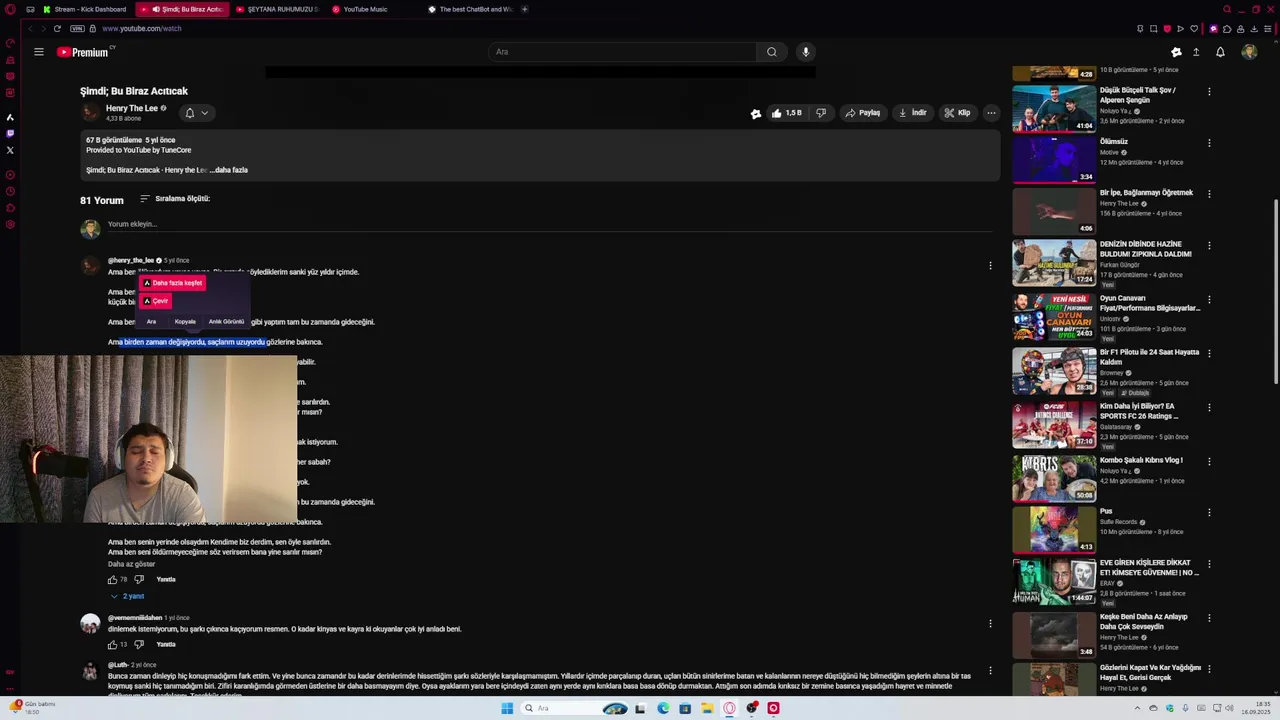Open YouTube notifications bell in header
Viewport: 1280px width, 720px height.
coord(1220,52)
